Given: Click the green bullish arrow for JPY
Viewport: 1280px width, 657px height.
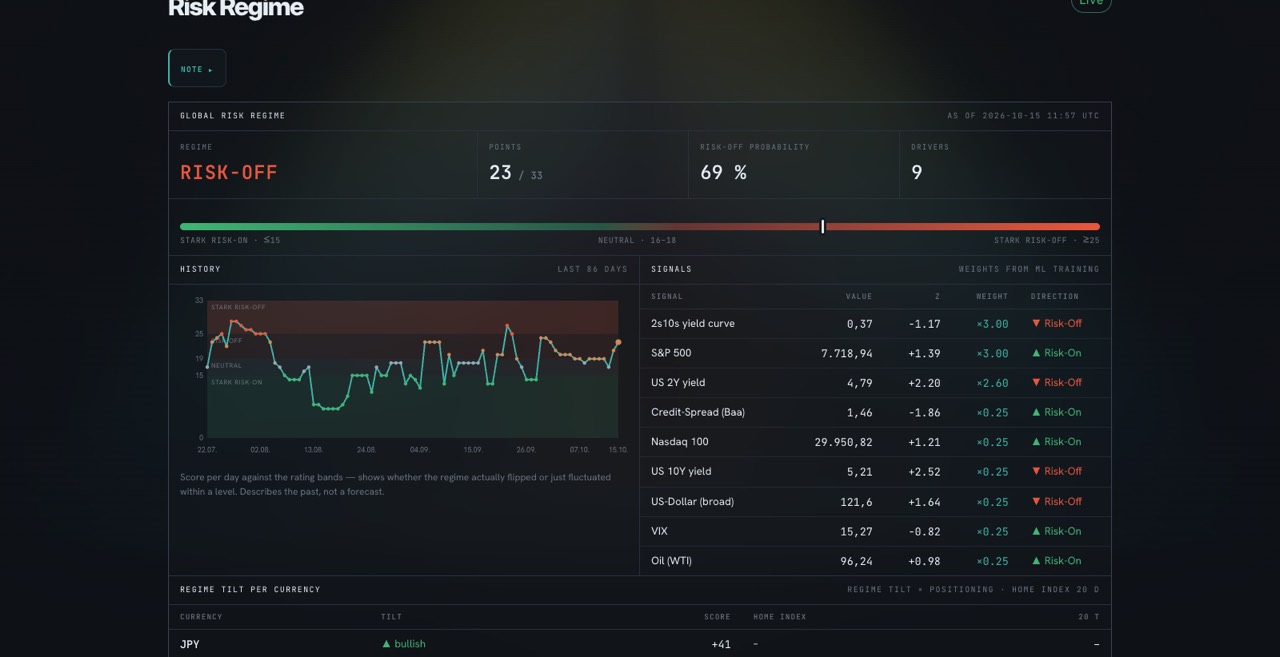Looking at the screenshot, I should point(386,644).
